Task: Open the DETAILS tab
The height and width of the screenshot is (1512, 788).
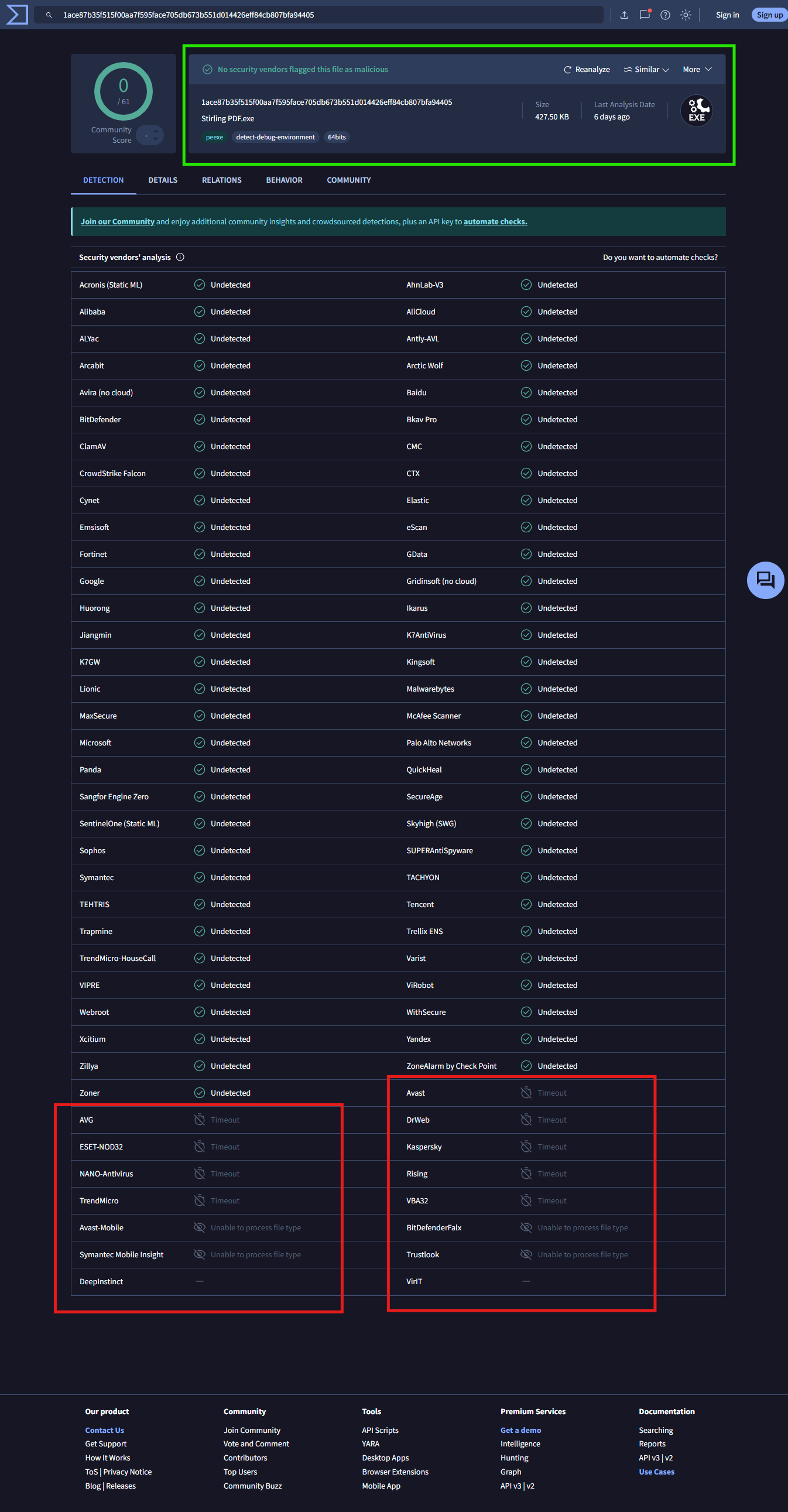Action: (x=163, y=180)
